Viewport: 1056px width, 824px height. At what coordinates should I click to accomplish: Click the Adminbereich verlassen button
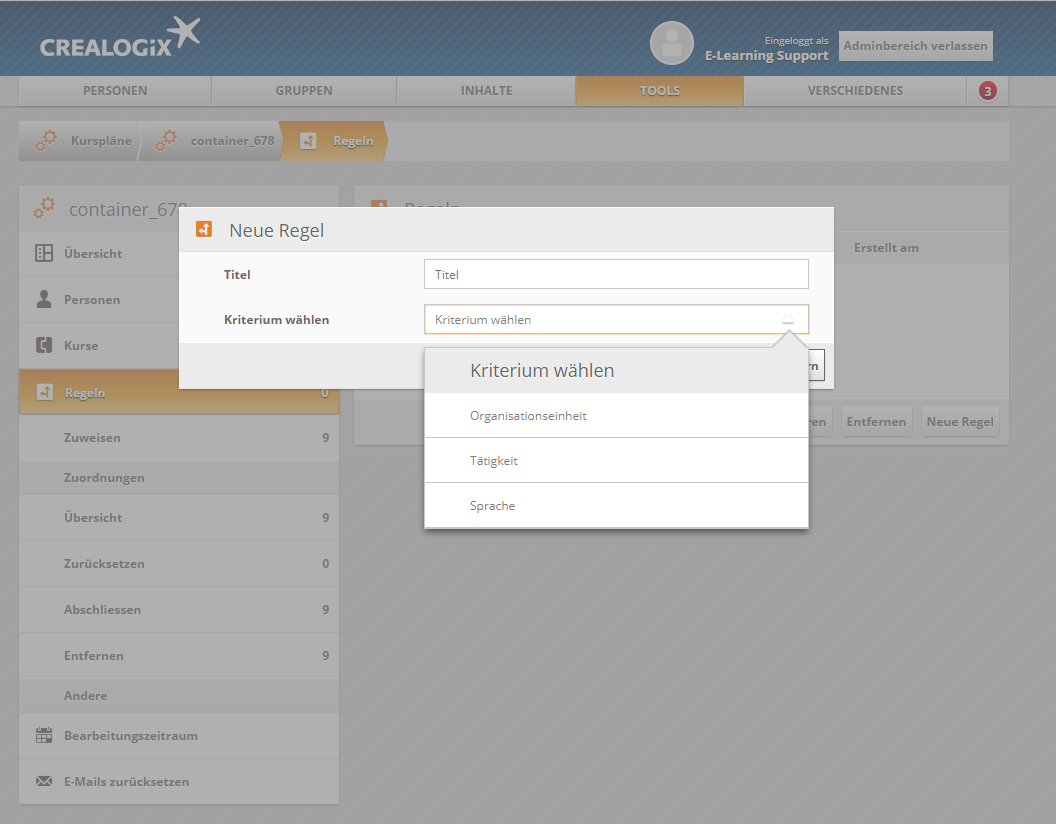pyautogui.click(x=915, y=46)
